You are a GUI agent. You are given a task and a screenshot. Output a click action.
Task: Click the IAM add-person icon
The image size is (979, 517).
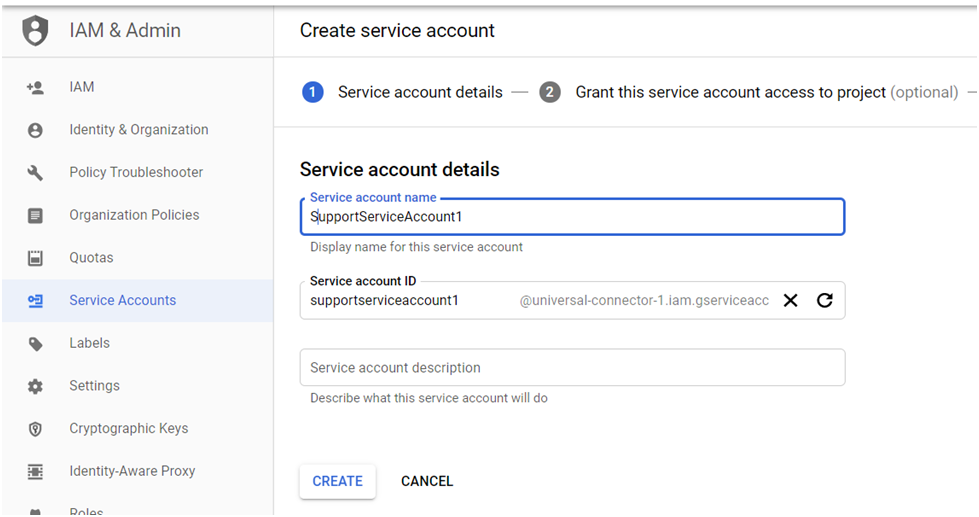pos(35,87)
